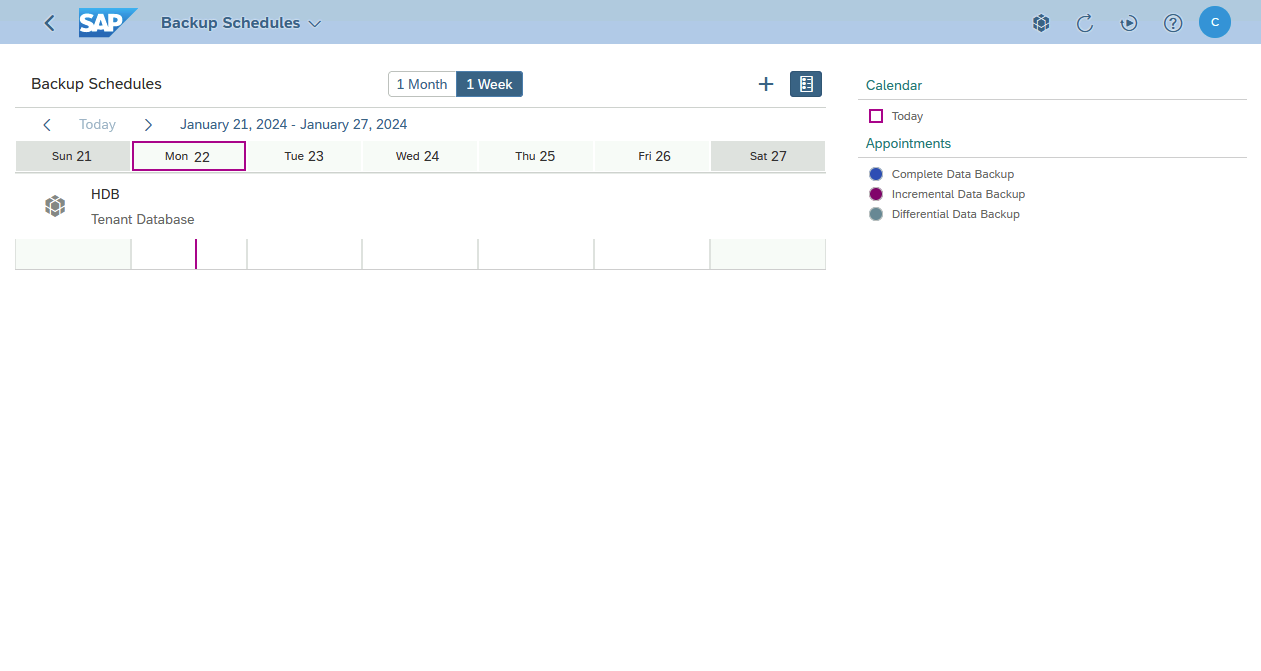Toggle the Complete Data Backup legend entry

(875, 173)
